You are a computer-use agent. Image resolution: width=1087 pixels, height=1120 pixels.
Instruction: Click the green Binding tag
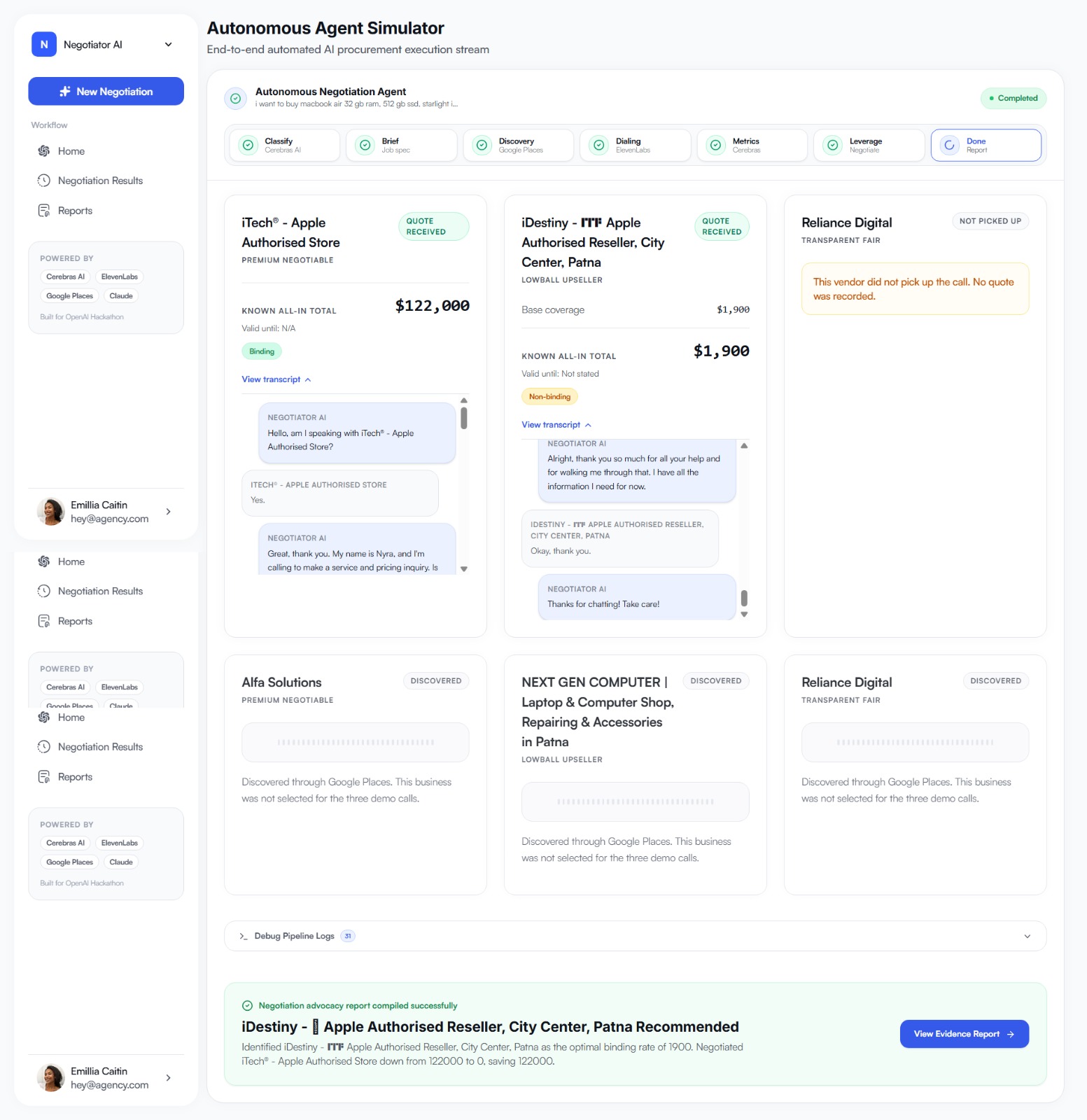point(262,351)
